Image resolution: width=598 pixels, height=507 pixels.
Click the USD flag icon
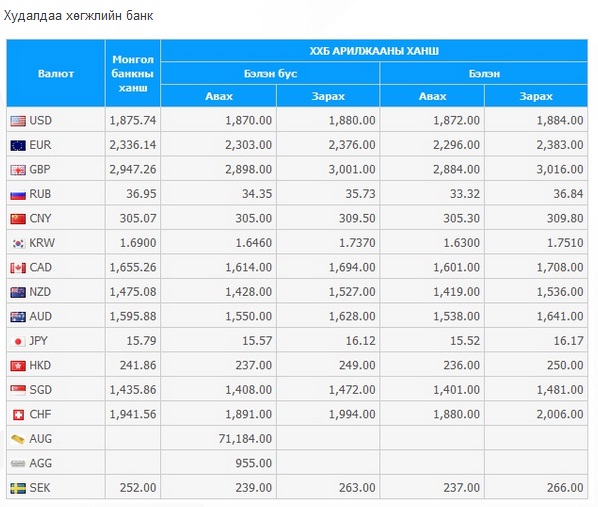pyautogui.click(x=18, y=121)
